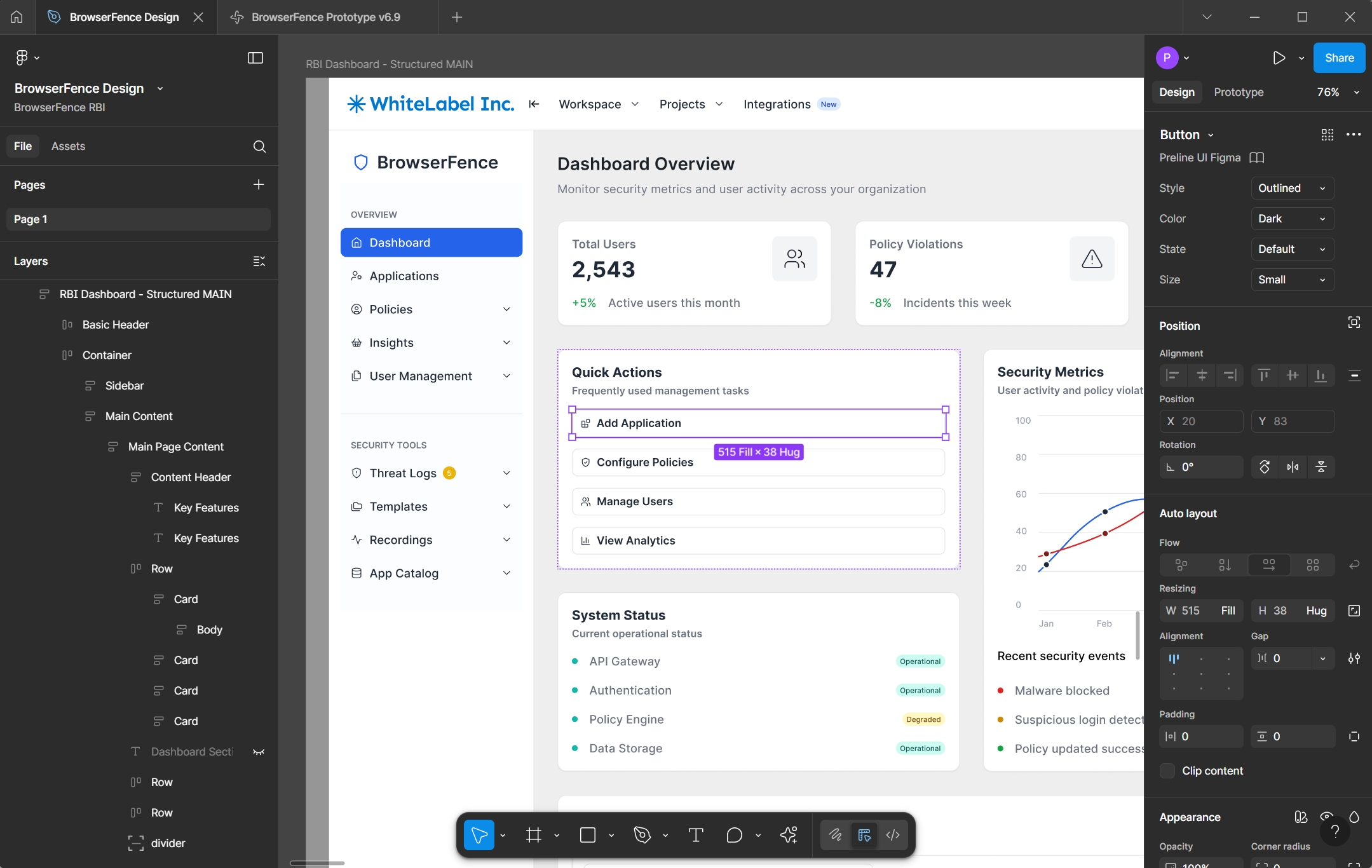Select the Draw pencil mode
The image size is (1372, 868).
click(835, 835)
